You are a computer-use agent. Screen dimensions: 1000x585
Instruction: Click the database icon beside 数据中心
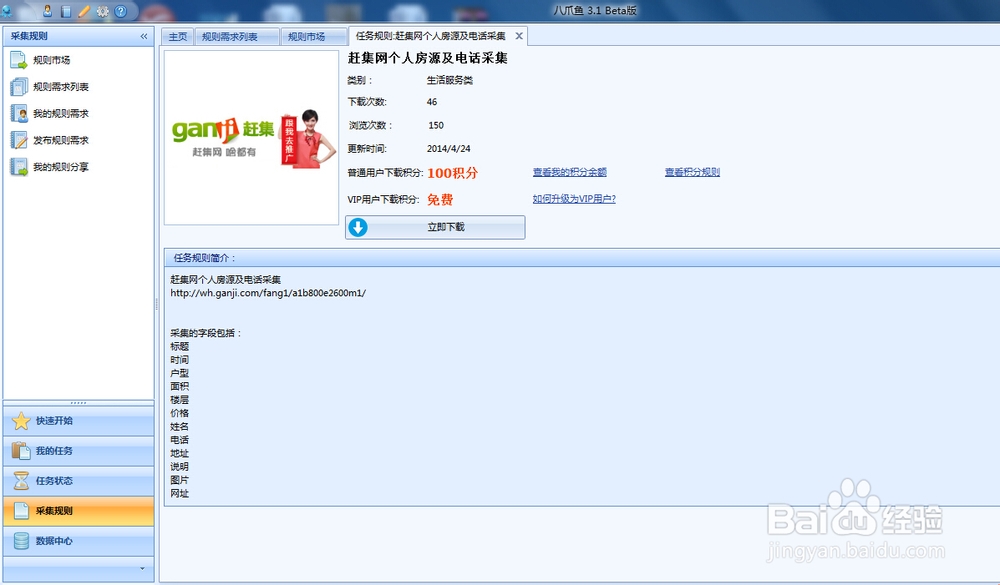pyautogui.click(x=21, y=541)
